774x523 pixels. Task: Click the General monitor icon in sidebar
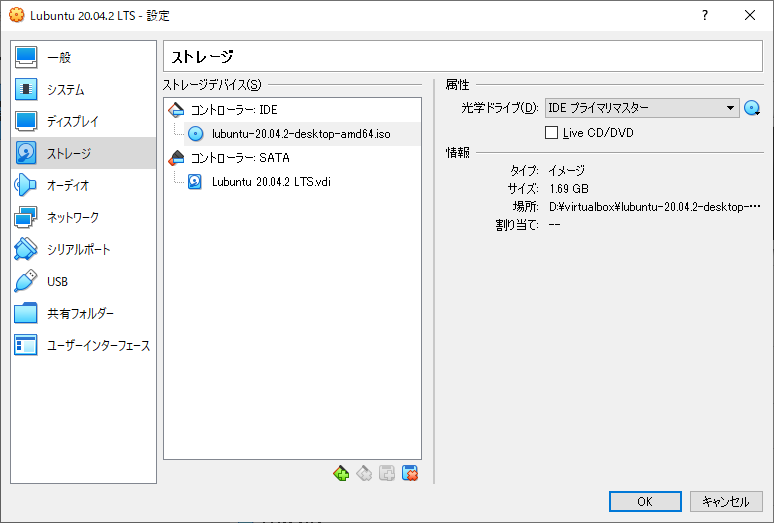pos(26,57)
